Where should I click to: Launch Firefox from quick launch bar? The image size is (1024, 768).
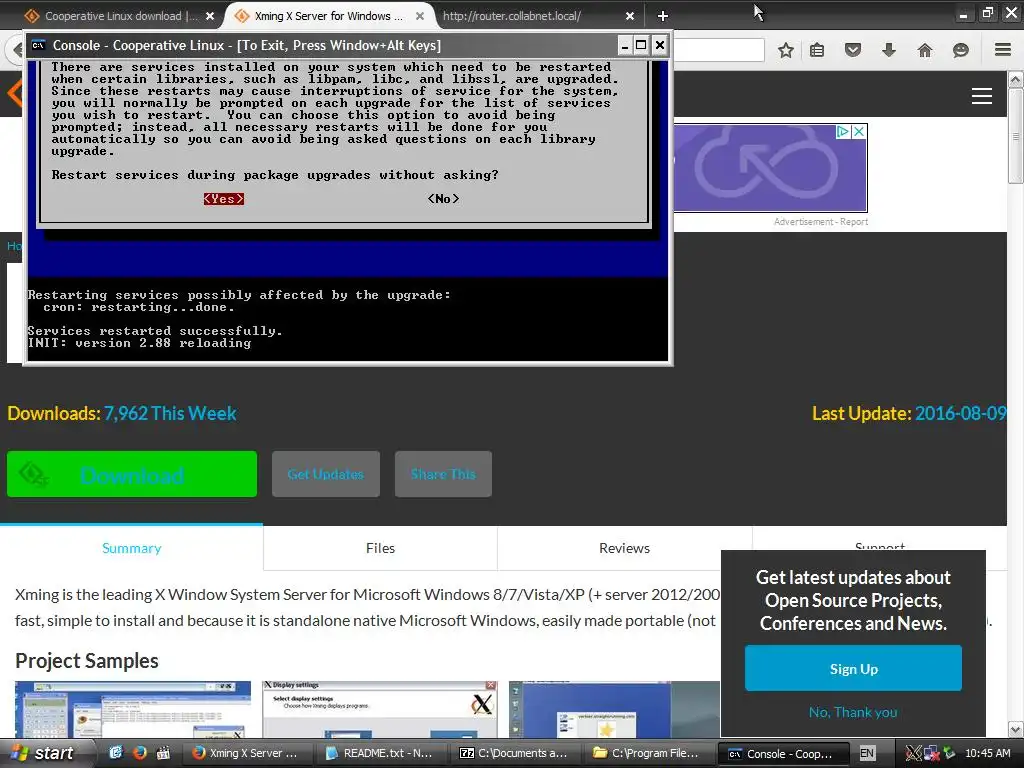140,752
